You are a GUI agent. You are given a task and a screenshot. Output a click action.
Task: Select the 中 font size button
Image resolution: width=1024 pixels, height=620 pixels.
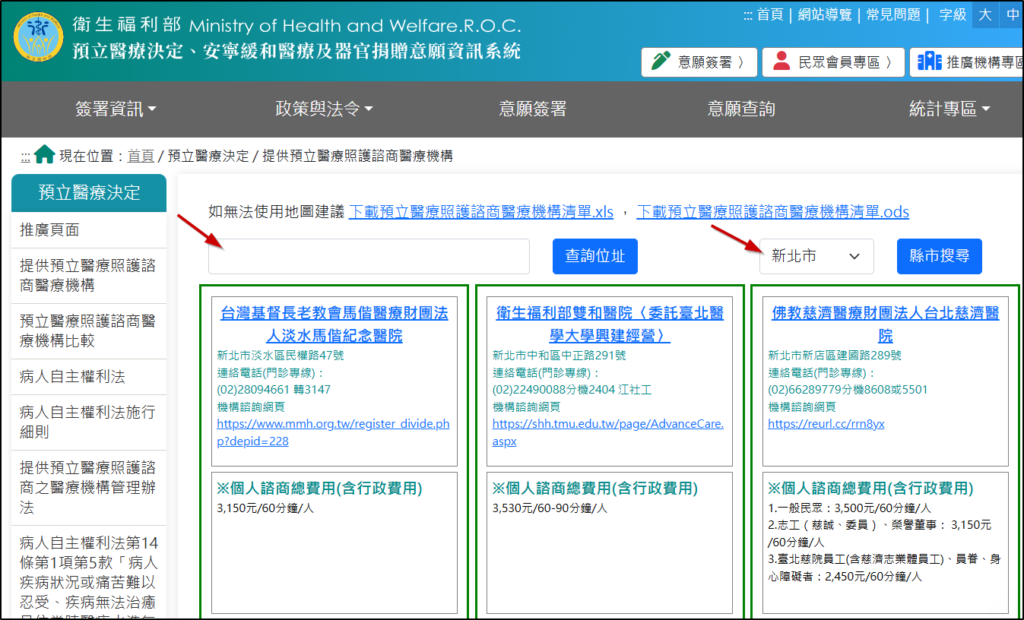(x=1011, y=15)
